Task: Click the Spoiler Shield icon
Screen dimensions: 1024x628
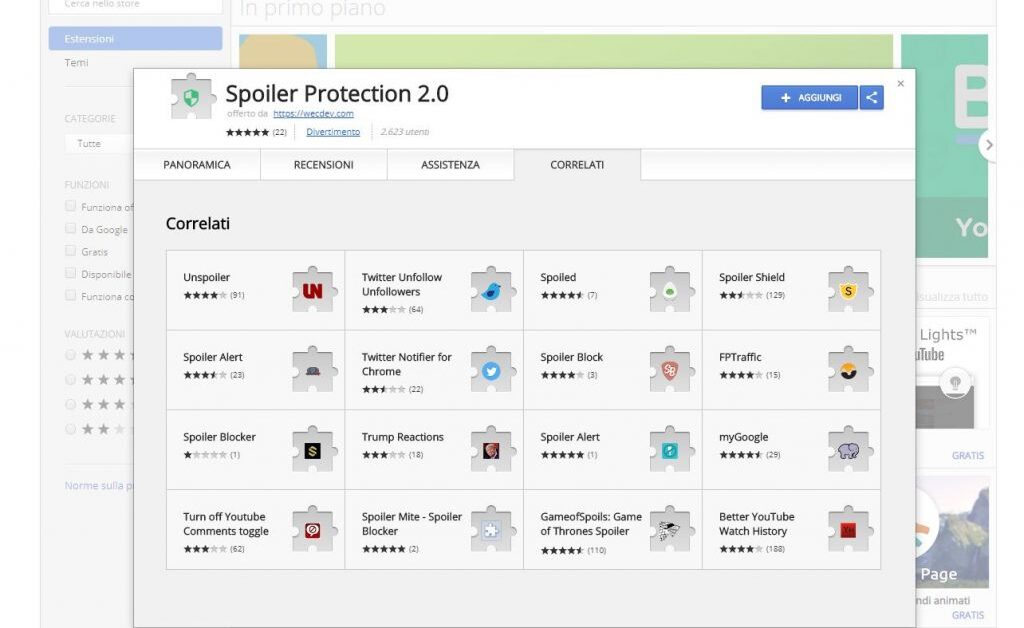Action: [x=849, y=290]
